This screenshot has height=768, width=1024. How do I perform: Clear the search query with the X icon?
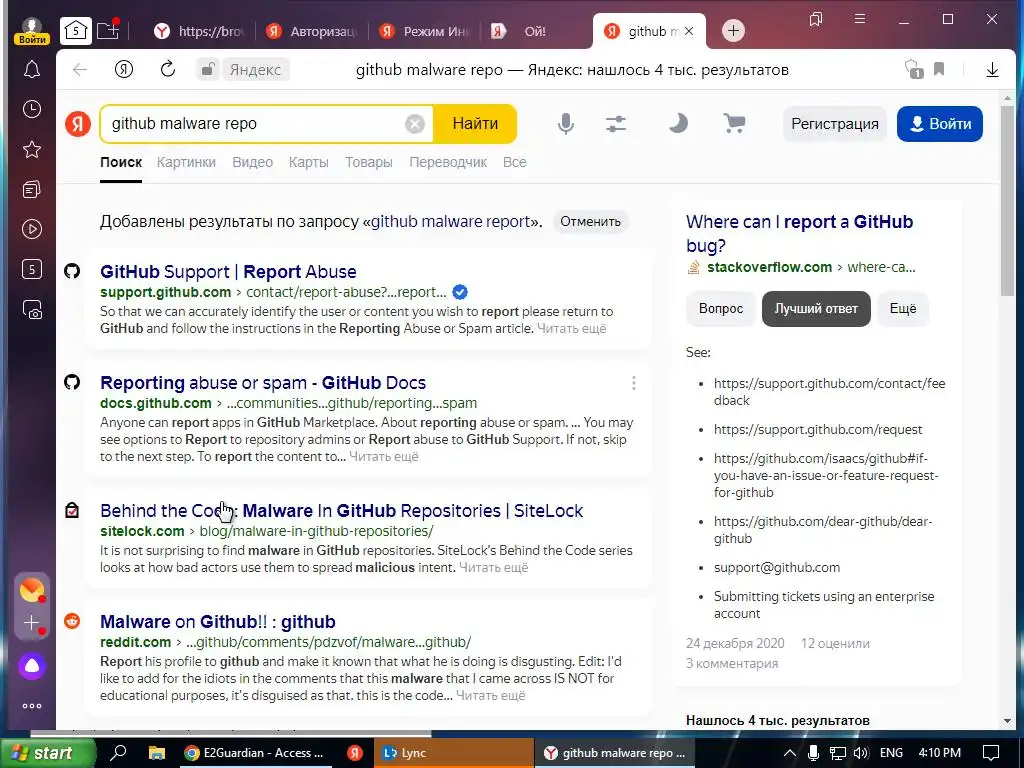click(415, 123)
